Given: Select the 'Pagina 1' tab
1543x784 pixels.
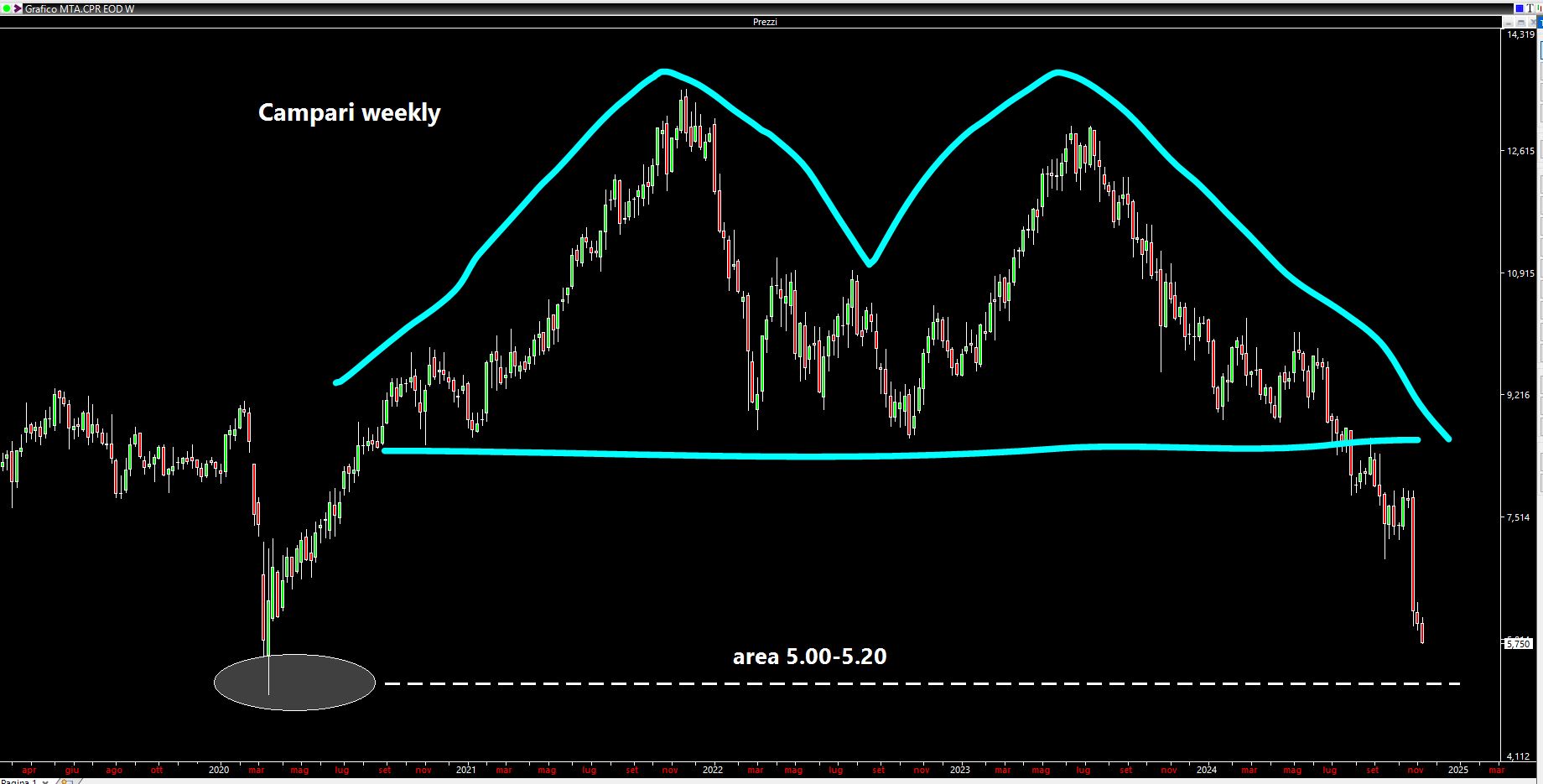Looking at the screenshot, I should coord(18,781).
